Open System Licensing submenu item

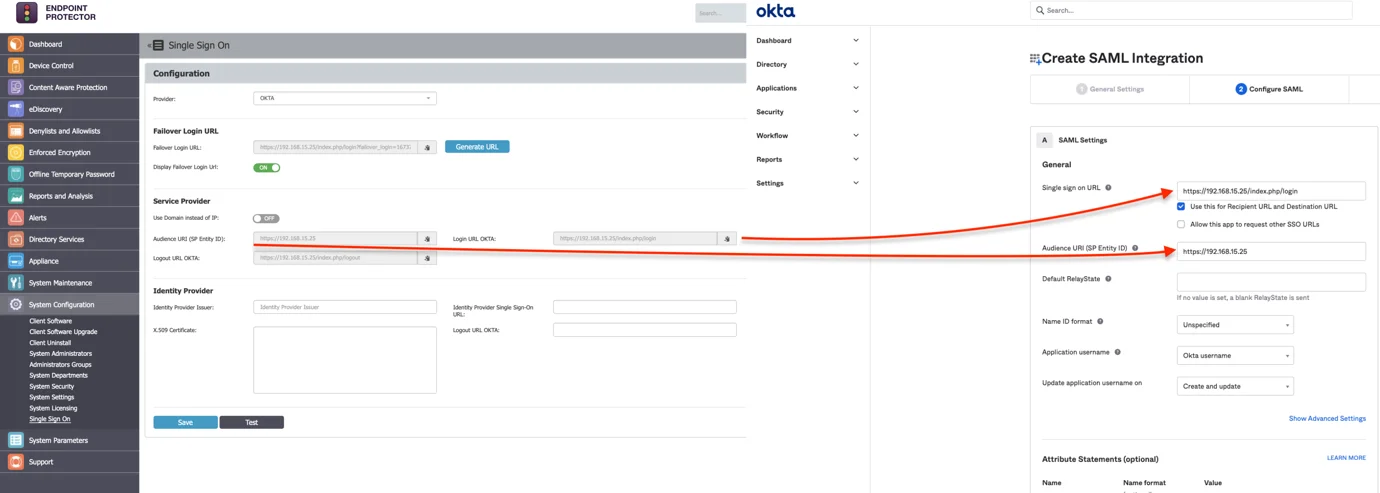point(53,408)
